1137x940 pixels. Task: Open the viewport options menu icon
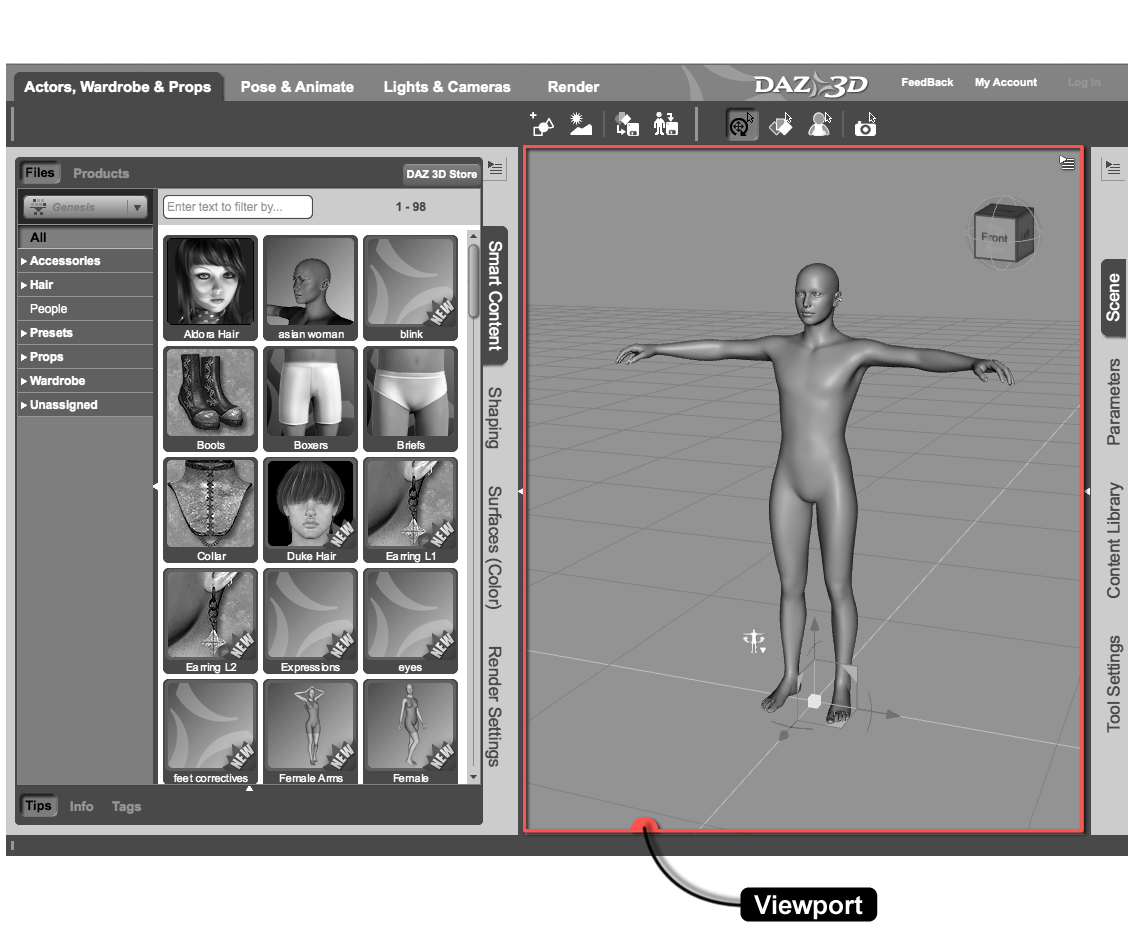tap(1067, 163)
